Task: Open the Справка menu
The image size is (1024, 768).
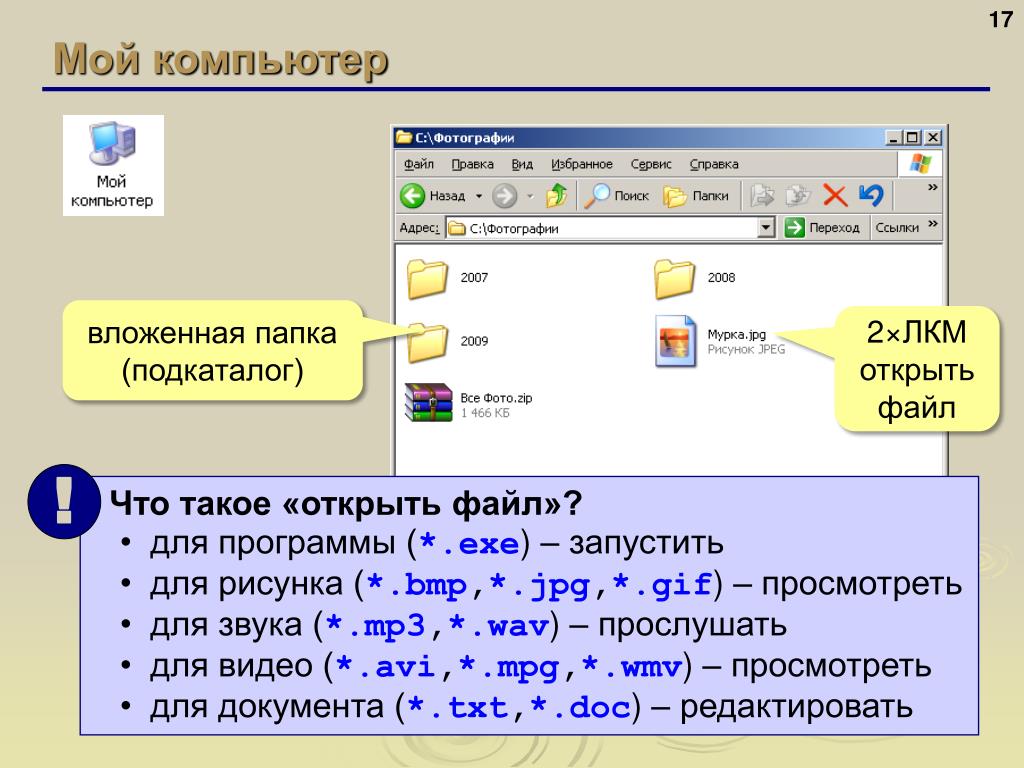Action: click(x=714, y=164)
